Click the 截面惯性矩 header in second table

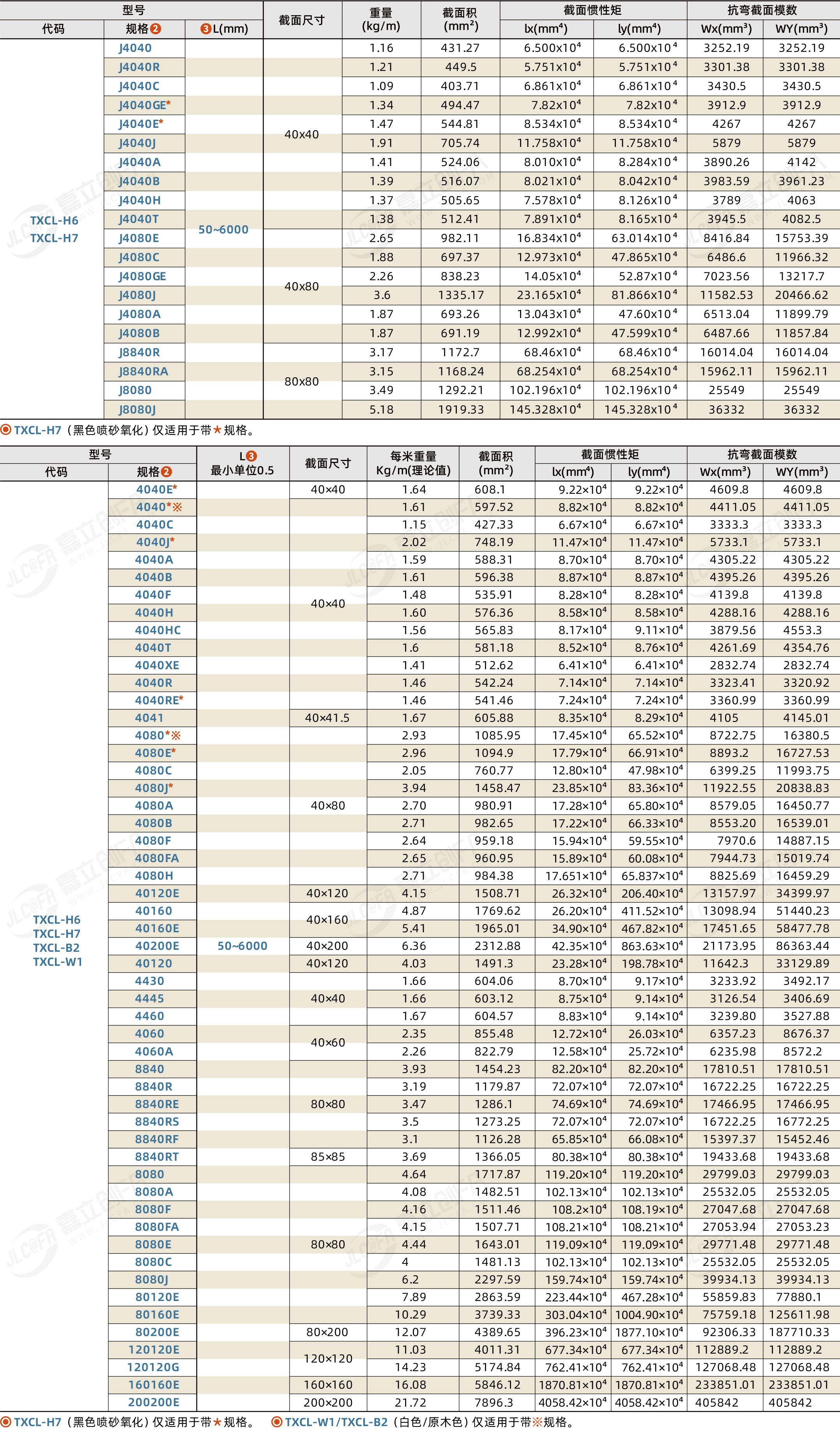coord(610,454)
